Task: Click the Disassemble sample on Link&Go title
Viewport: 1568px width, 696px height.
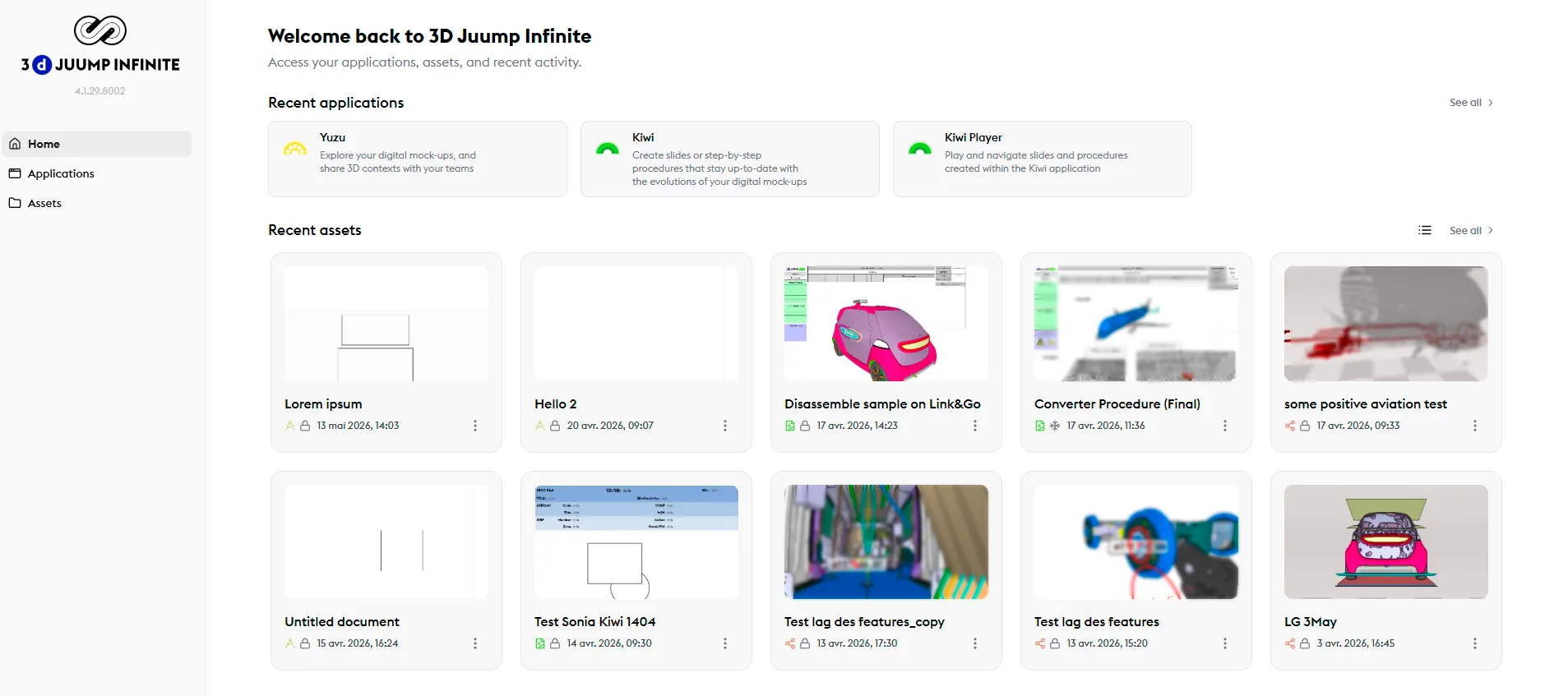Action: pos(882,404)
